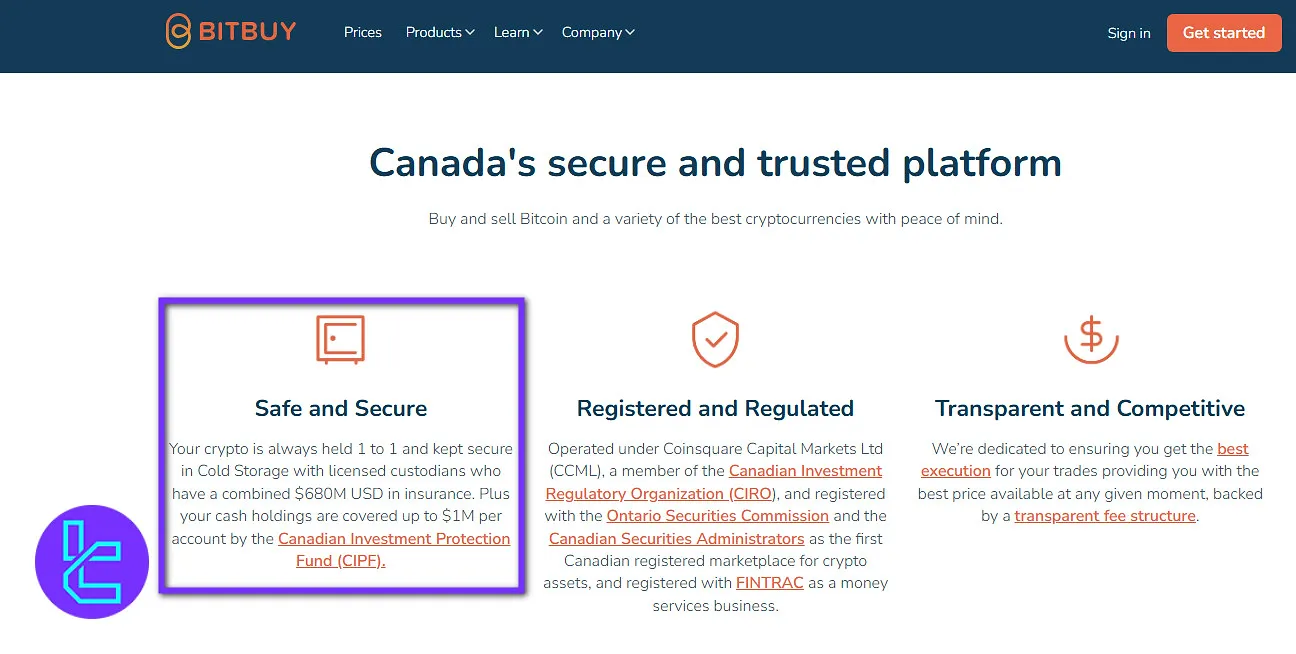Click the safe vault icon
Image resolution: width=1296 pixels, height=654 pixels.
(x=340, y=339)
